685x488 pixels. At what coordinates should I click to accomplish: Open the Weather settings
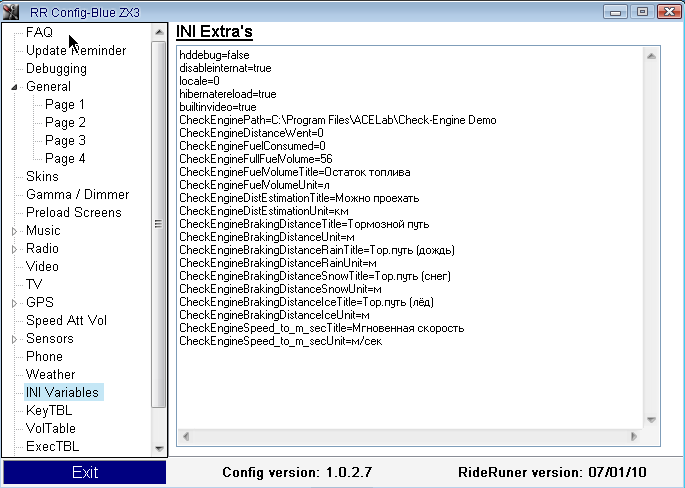[x=50, y=374]
